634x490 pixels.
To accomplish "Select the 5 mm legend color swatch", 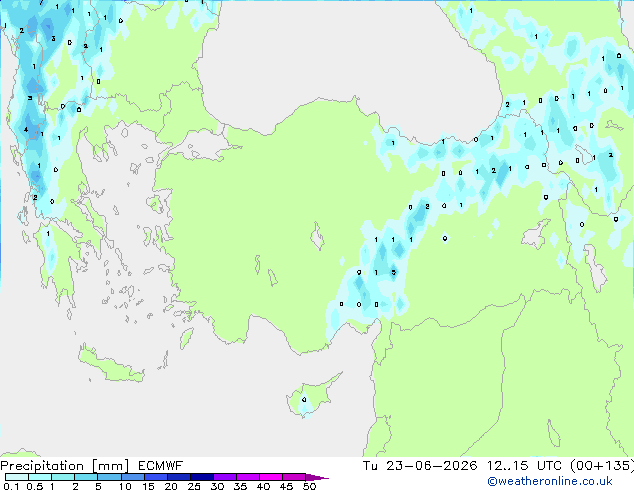I will (x=109, y=477).
